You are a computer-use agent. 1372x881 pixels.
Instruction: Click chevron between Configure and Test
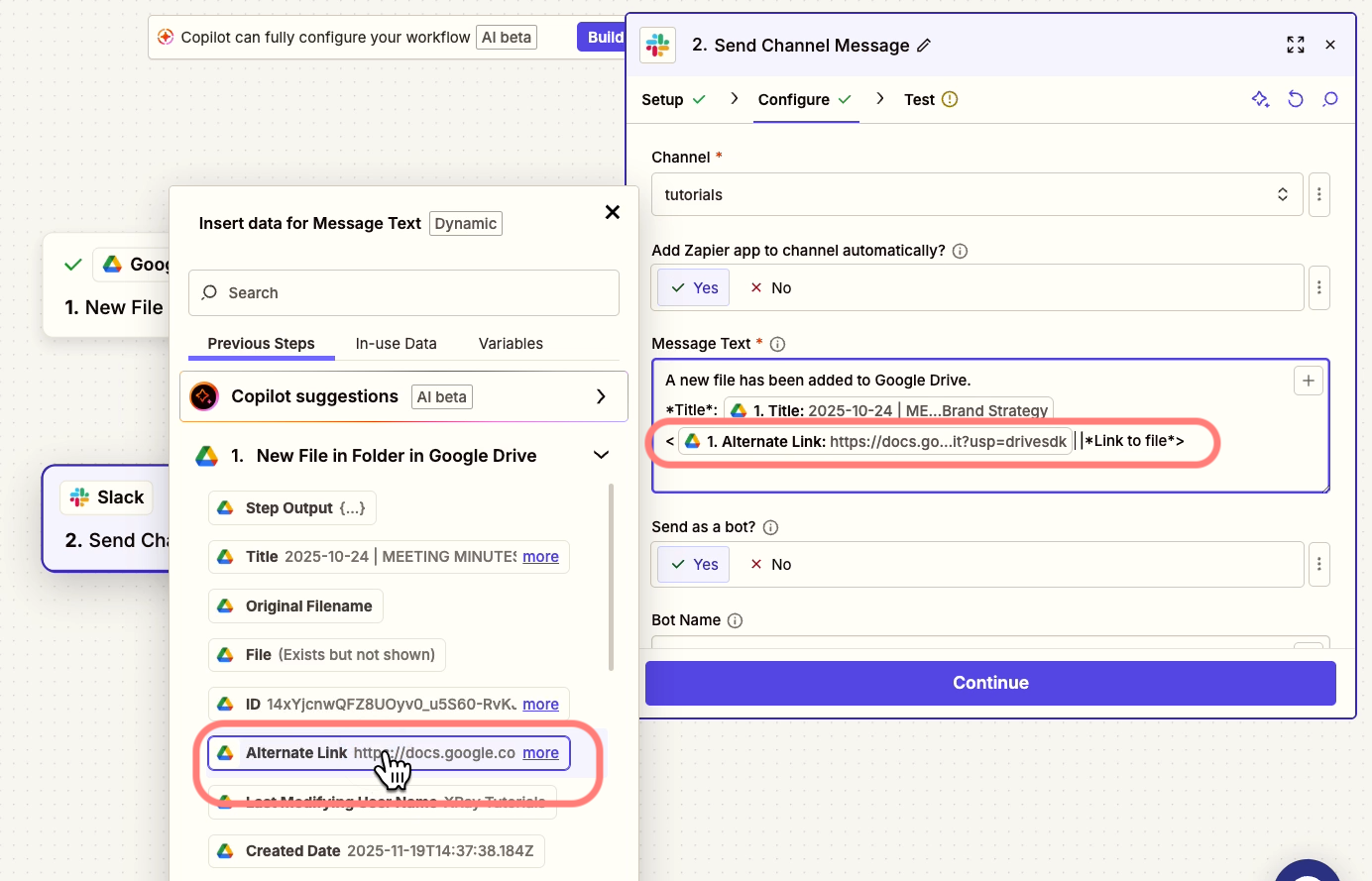(879, 98)
